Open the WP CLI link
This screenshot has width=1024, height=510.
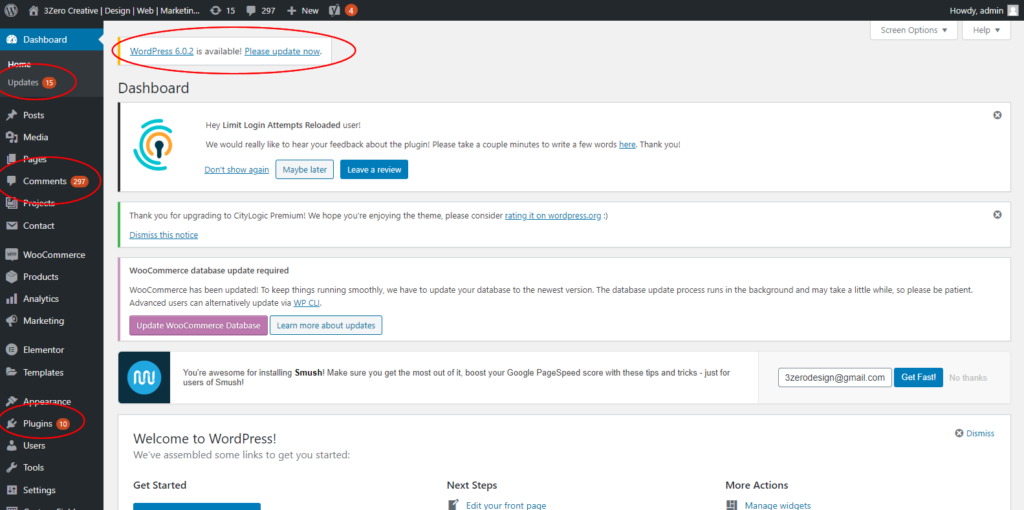(x=307, y=303)
